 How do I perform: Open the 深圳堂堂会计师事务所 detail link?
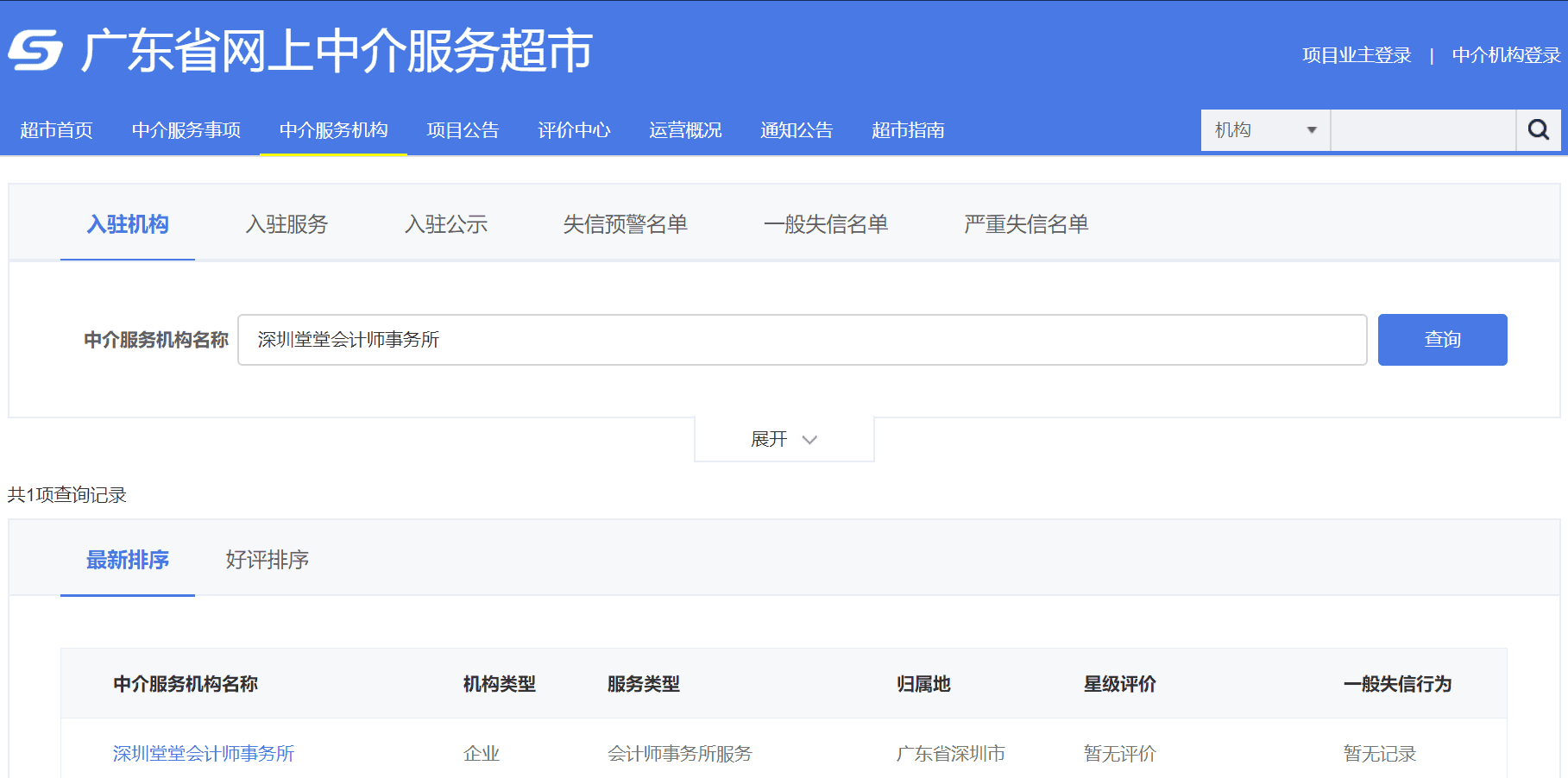203,753
